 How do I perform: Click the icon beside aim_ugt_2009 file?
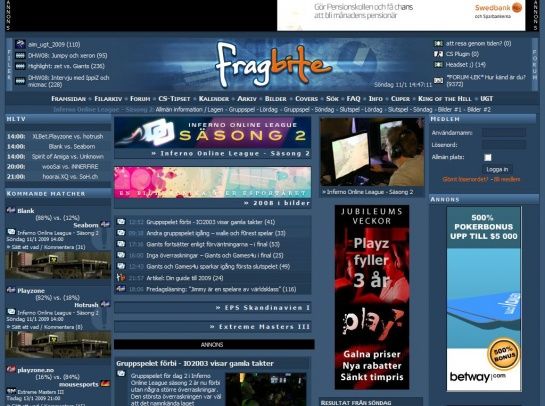[x=20, y=44]
